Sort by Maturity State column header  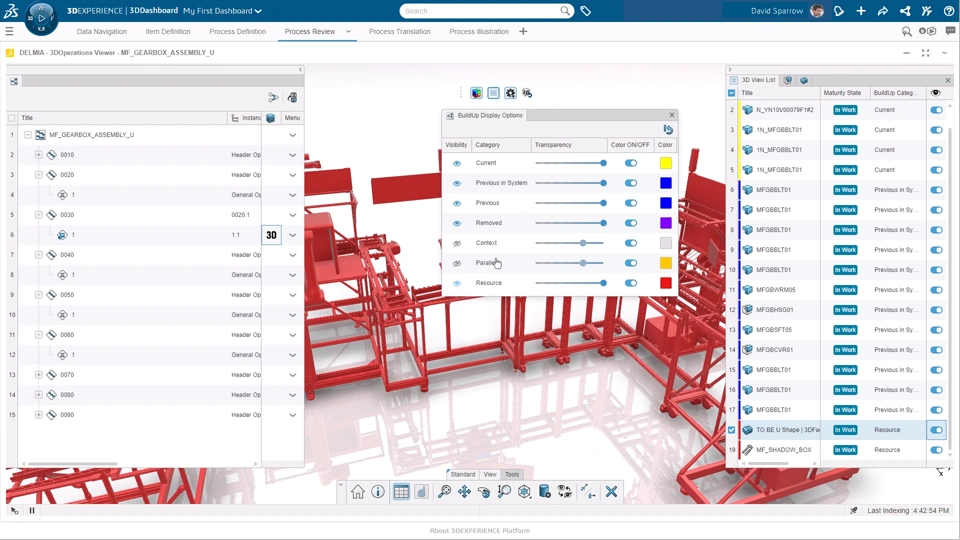tap(842, 93)
